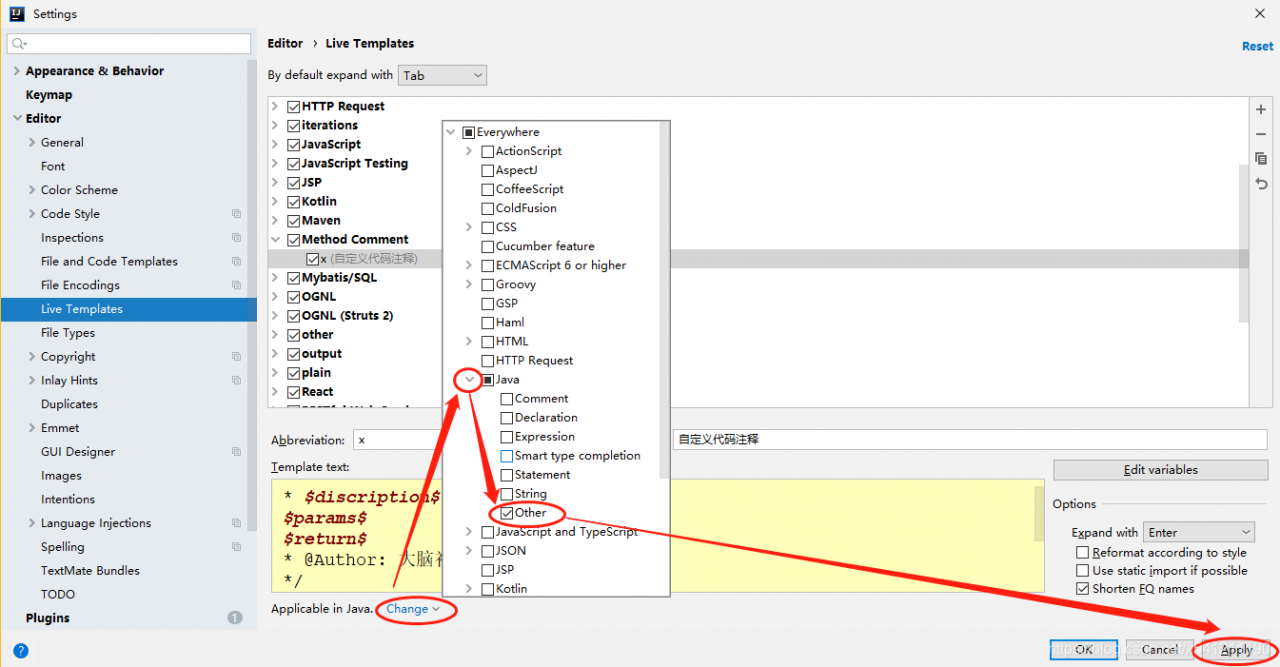Image resolution: width=1280 pixels, height=667 pixels.
Task: Enable the Java Comment context checkbox
Action: tap(507, 399)
